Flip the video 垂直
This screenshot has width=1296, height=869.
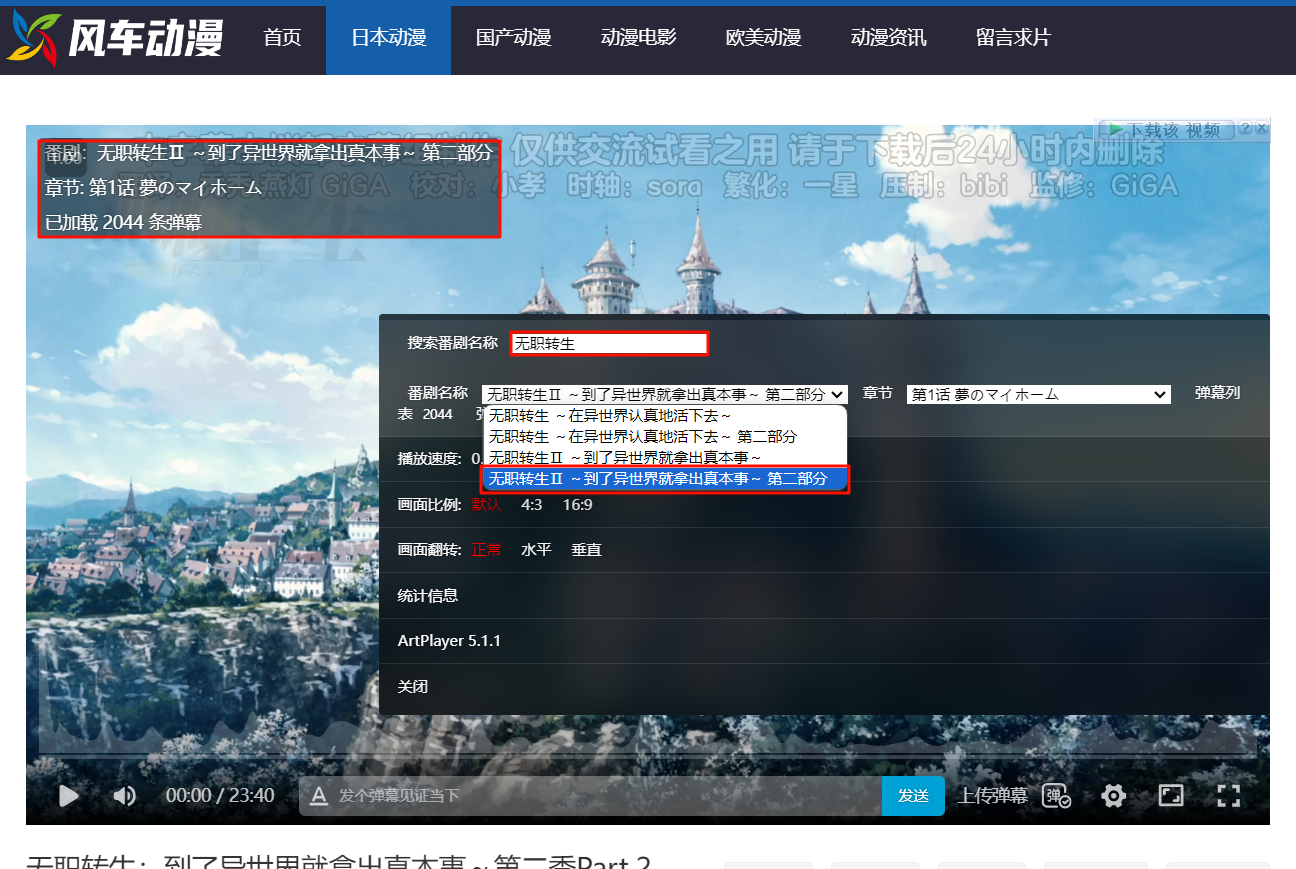[x=586, y=550]
